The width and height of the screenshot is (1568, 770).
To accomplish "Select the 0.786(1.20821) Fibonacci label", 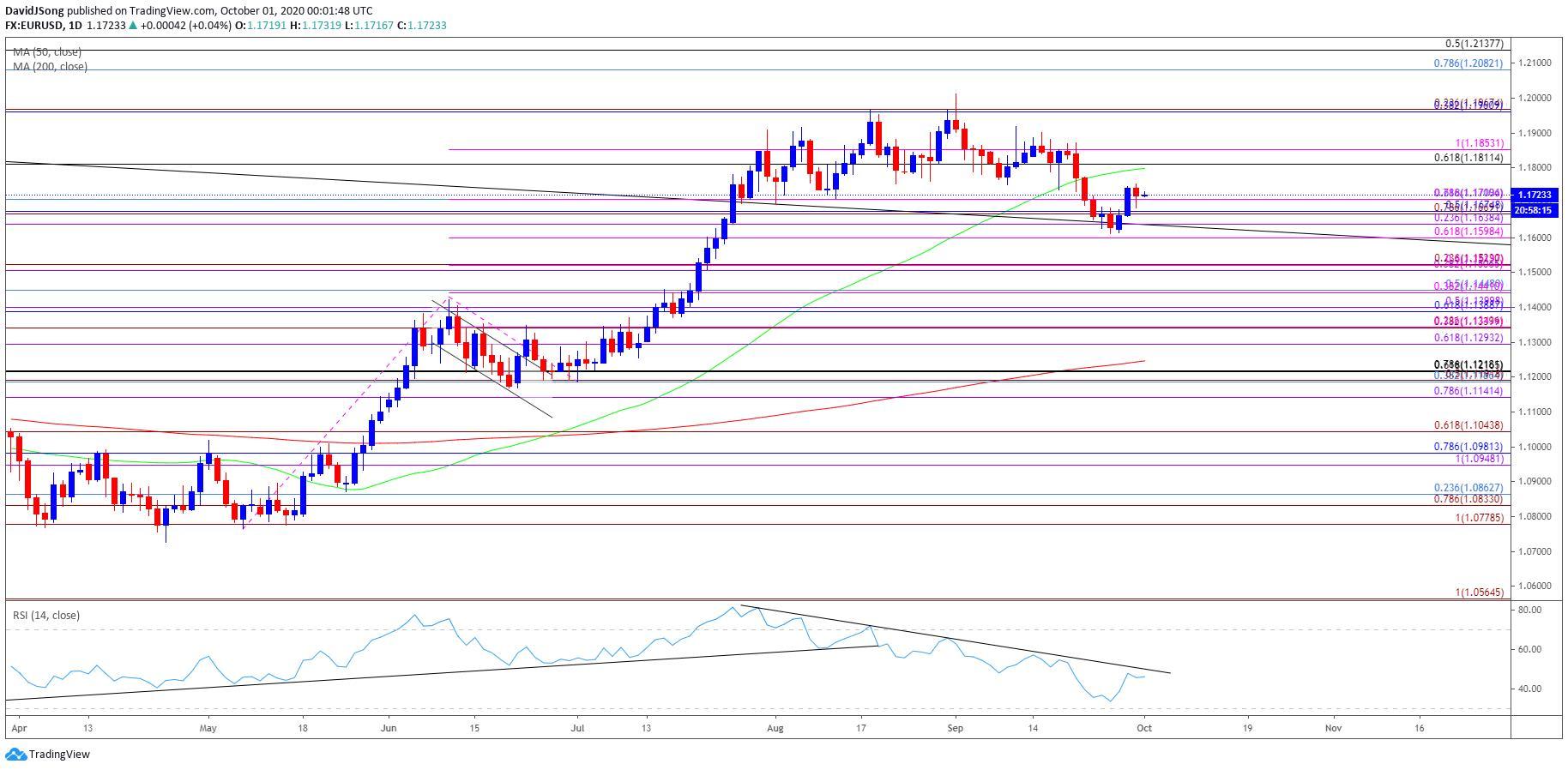I will click(x=1468, y=63).
